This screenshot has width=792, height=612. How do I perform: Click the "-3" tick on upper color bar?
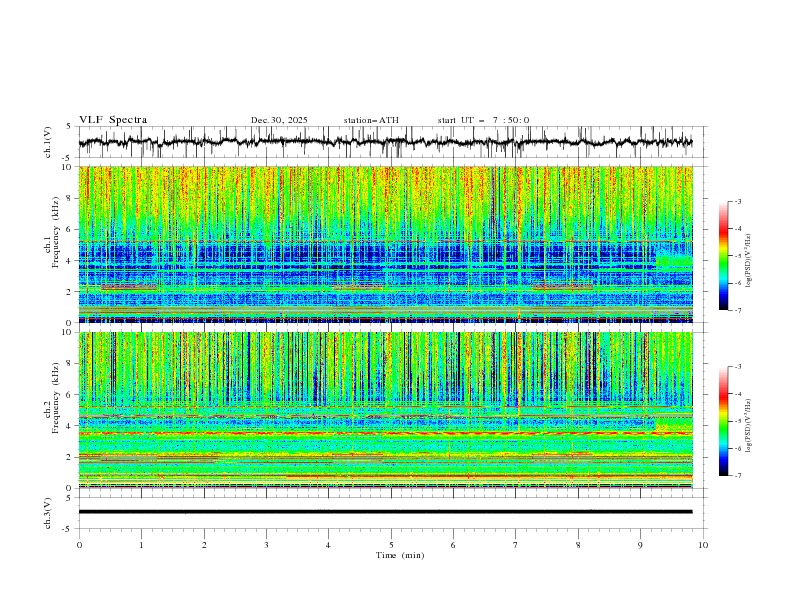(738, 201)
